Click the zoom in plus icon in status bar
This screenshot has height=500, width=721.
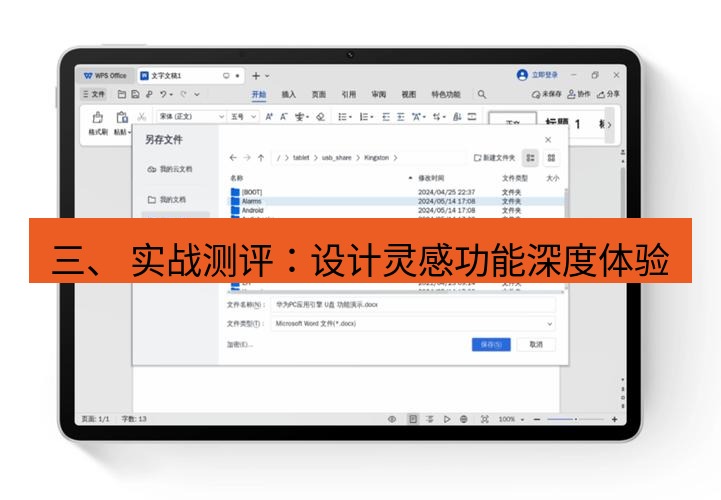click(x=614, y=419)
